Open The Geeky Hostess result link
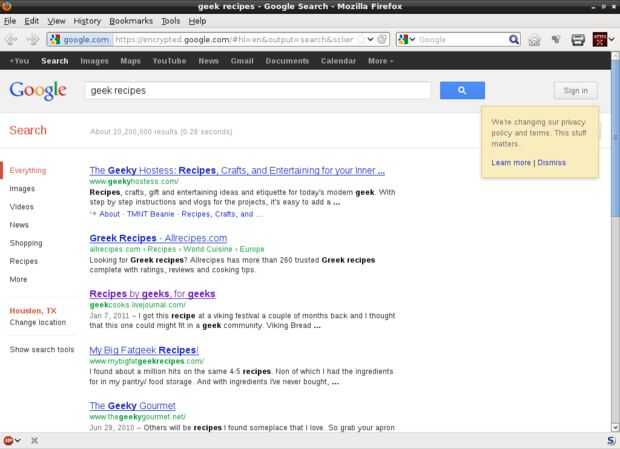 pyautogui.click(x=237, y=170)
